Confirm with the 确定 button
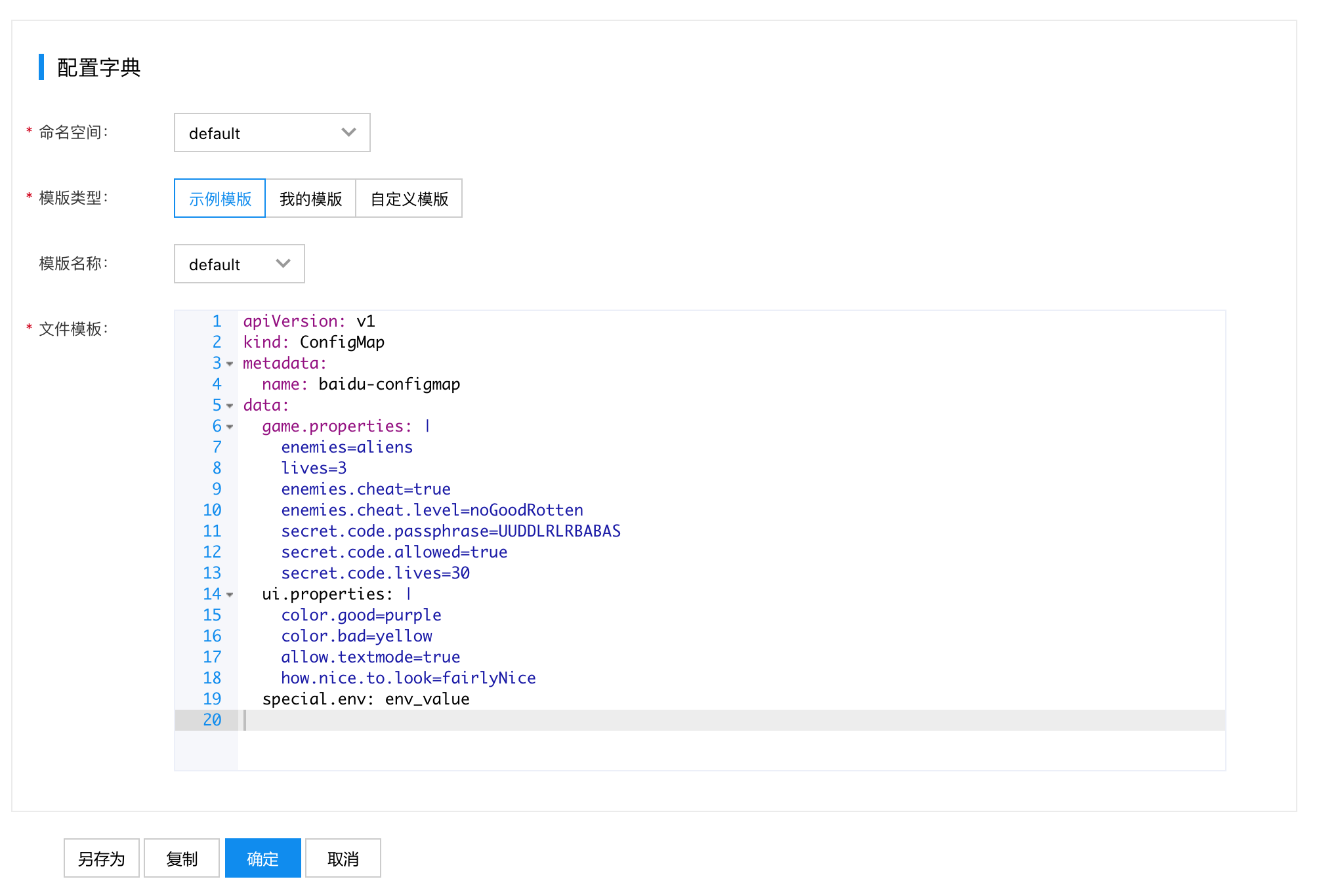The width and height of the screenshot is (1319, 896). [262, 858]
